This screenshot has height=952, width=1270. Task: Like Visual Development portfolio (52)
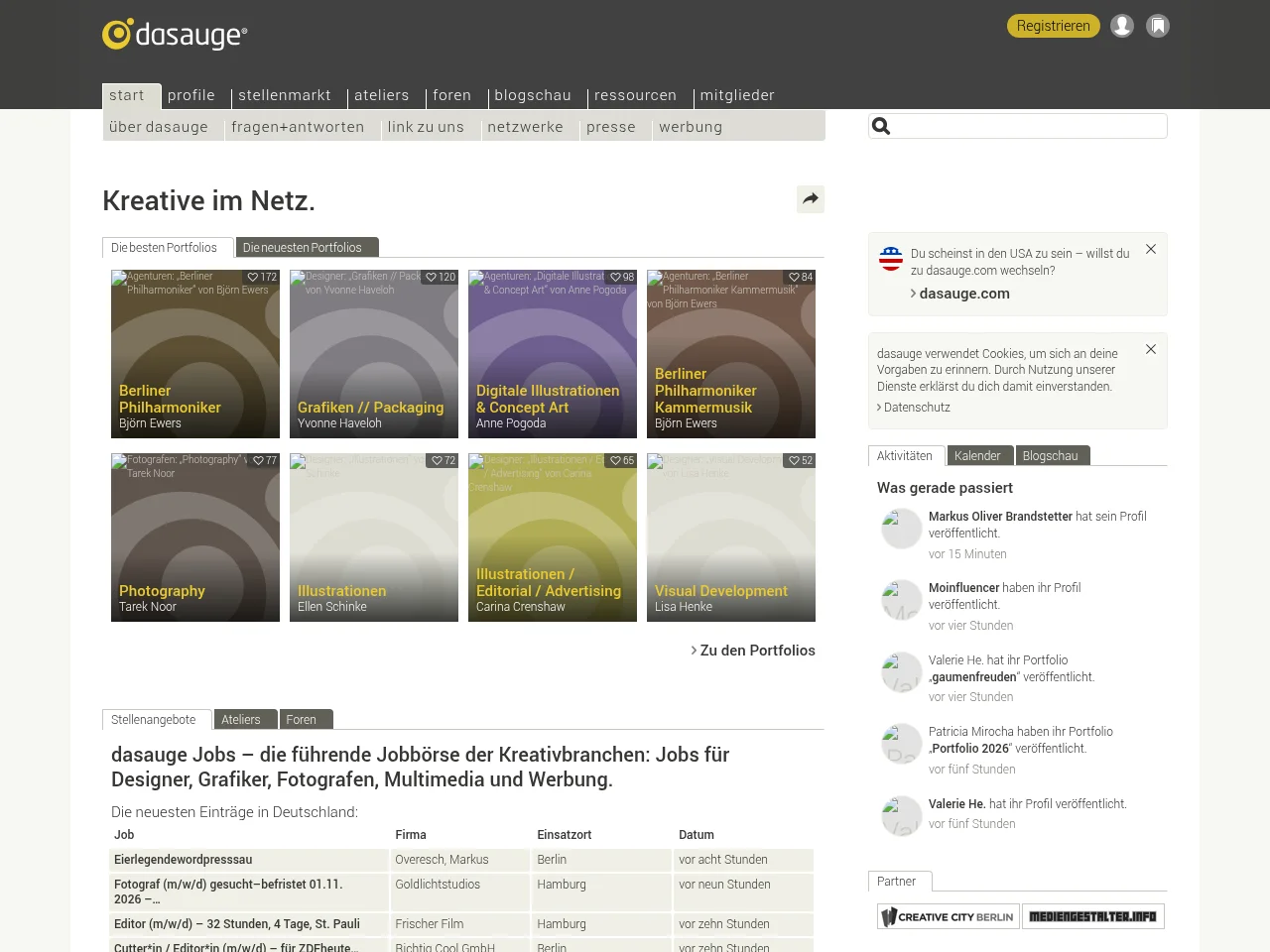point(801,461)
